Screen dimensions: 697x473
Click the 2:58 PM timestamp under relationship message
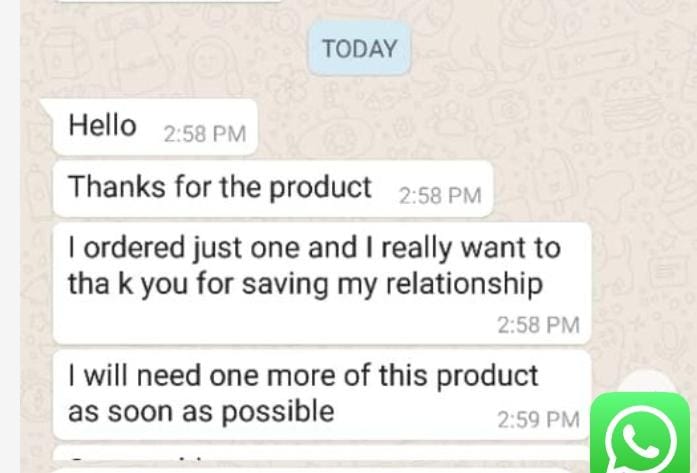click(x=538, y=325)
